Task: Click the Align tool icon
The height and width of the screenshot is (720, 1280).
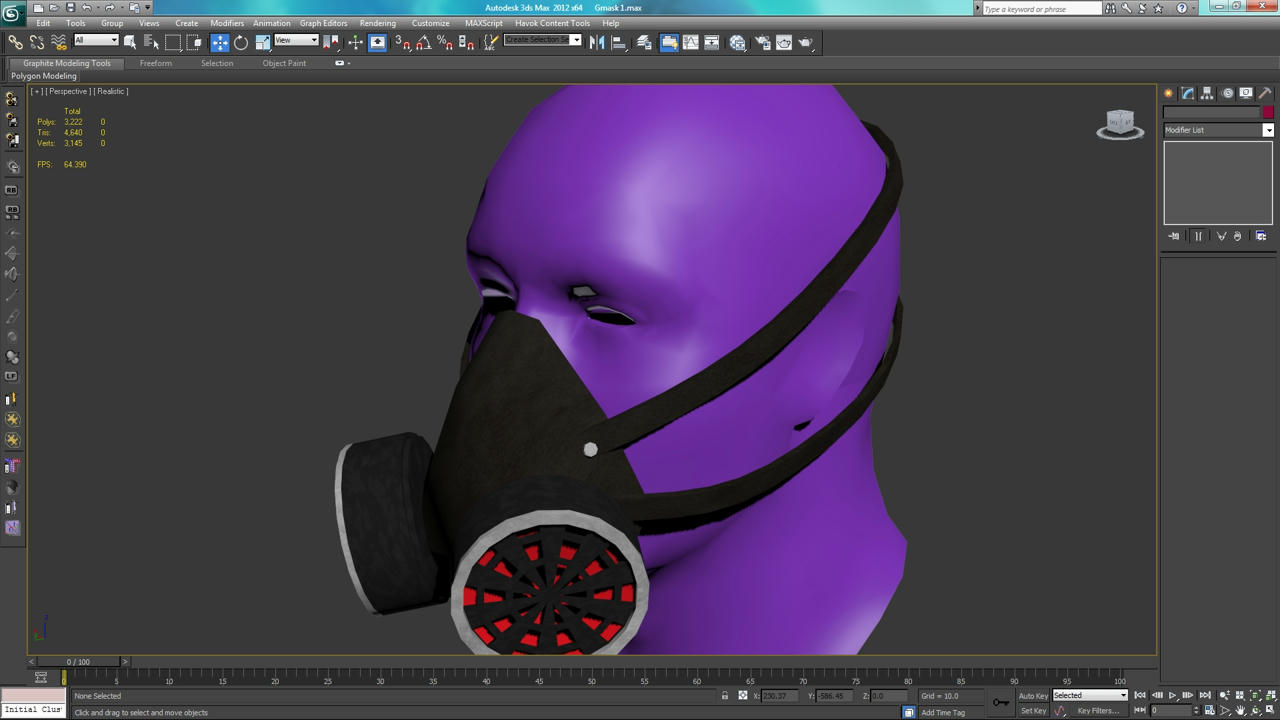Action: click(x=619, y=42)
